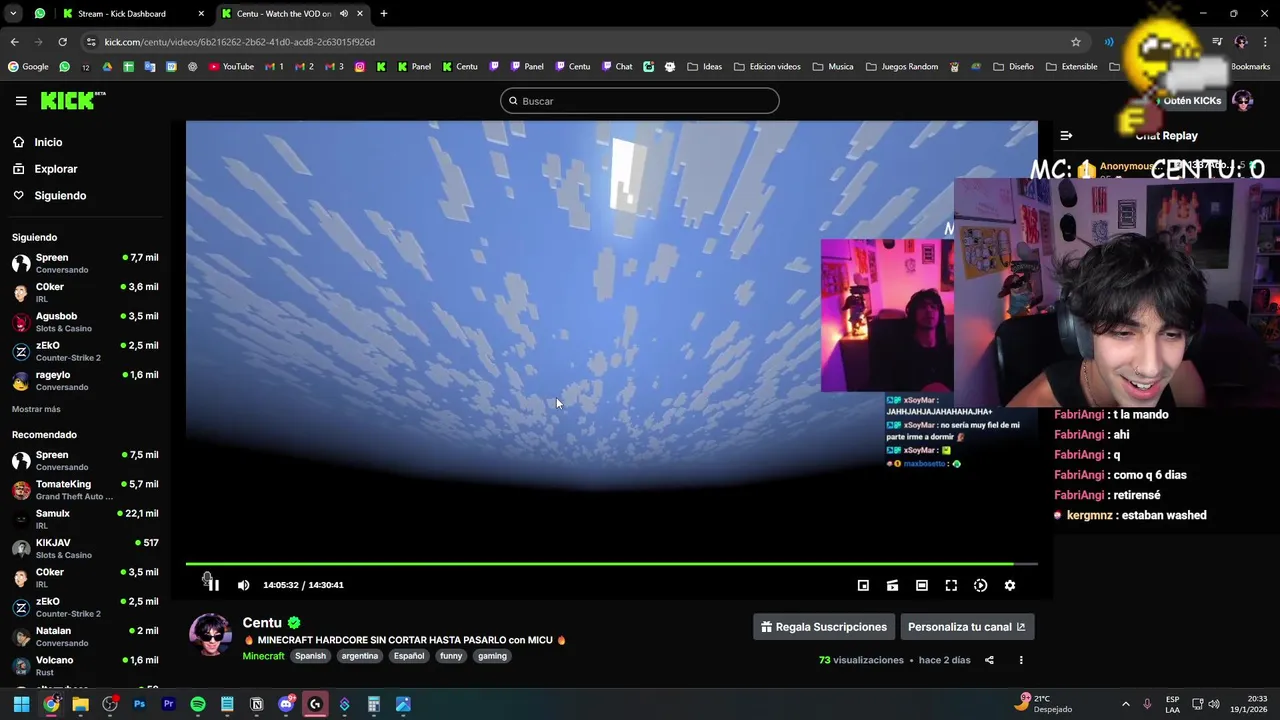Open Spreen channel under Siguiendo
1280x720 pixels.
pos(85,263)
